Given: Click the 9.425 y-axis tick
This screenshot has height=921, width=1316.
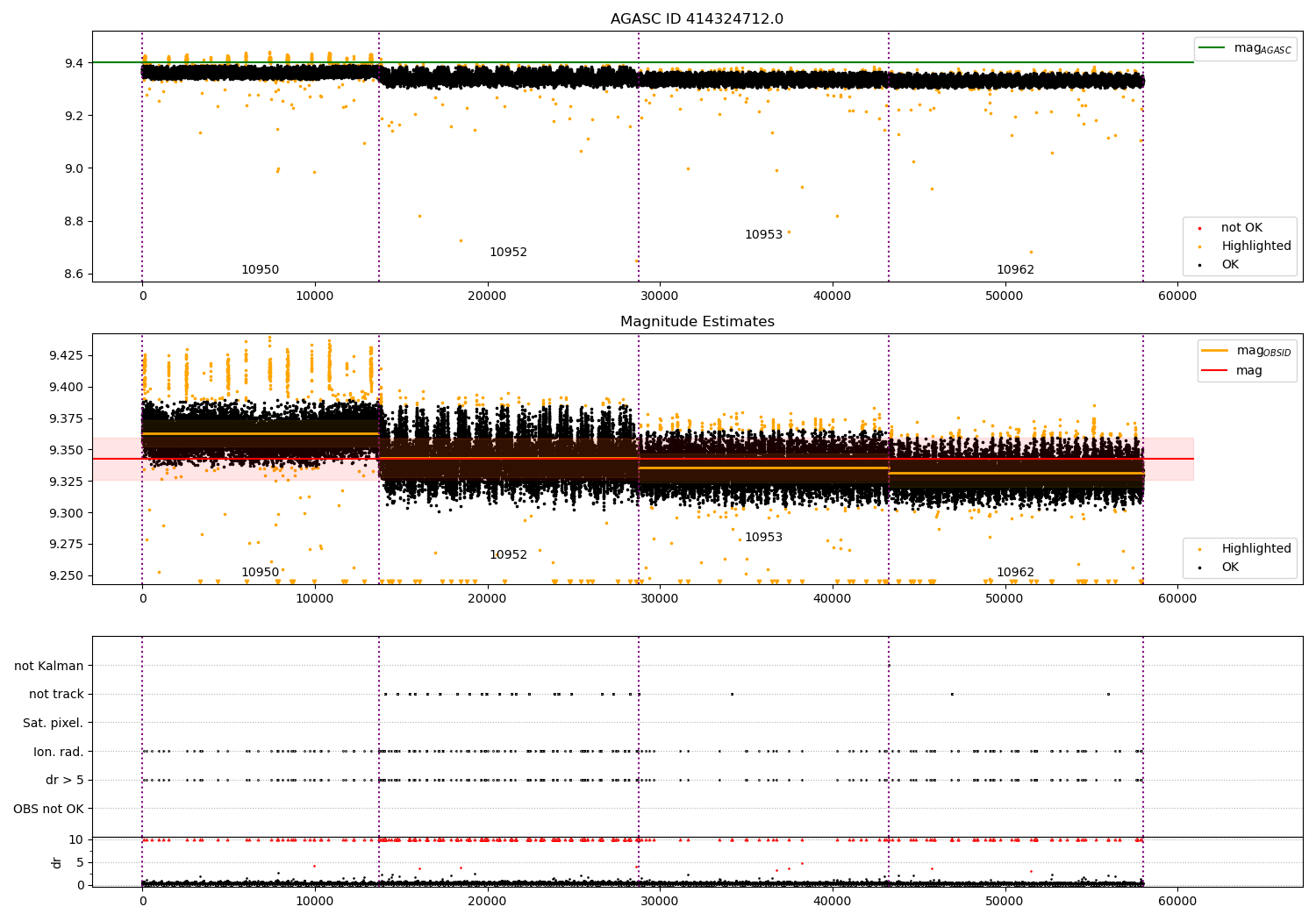Looking at the screenshot, I should pos(66,355).
